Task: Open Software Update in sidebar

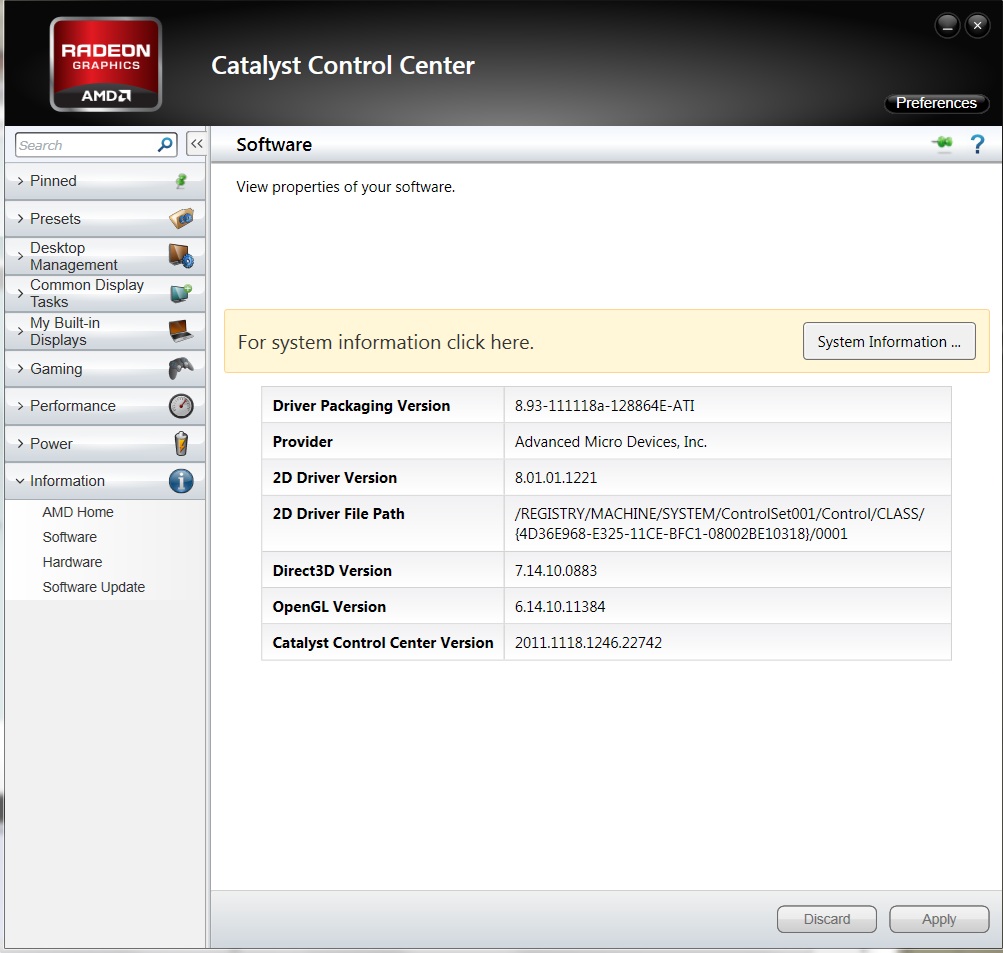Action: click(94, 587)
